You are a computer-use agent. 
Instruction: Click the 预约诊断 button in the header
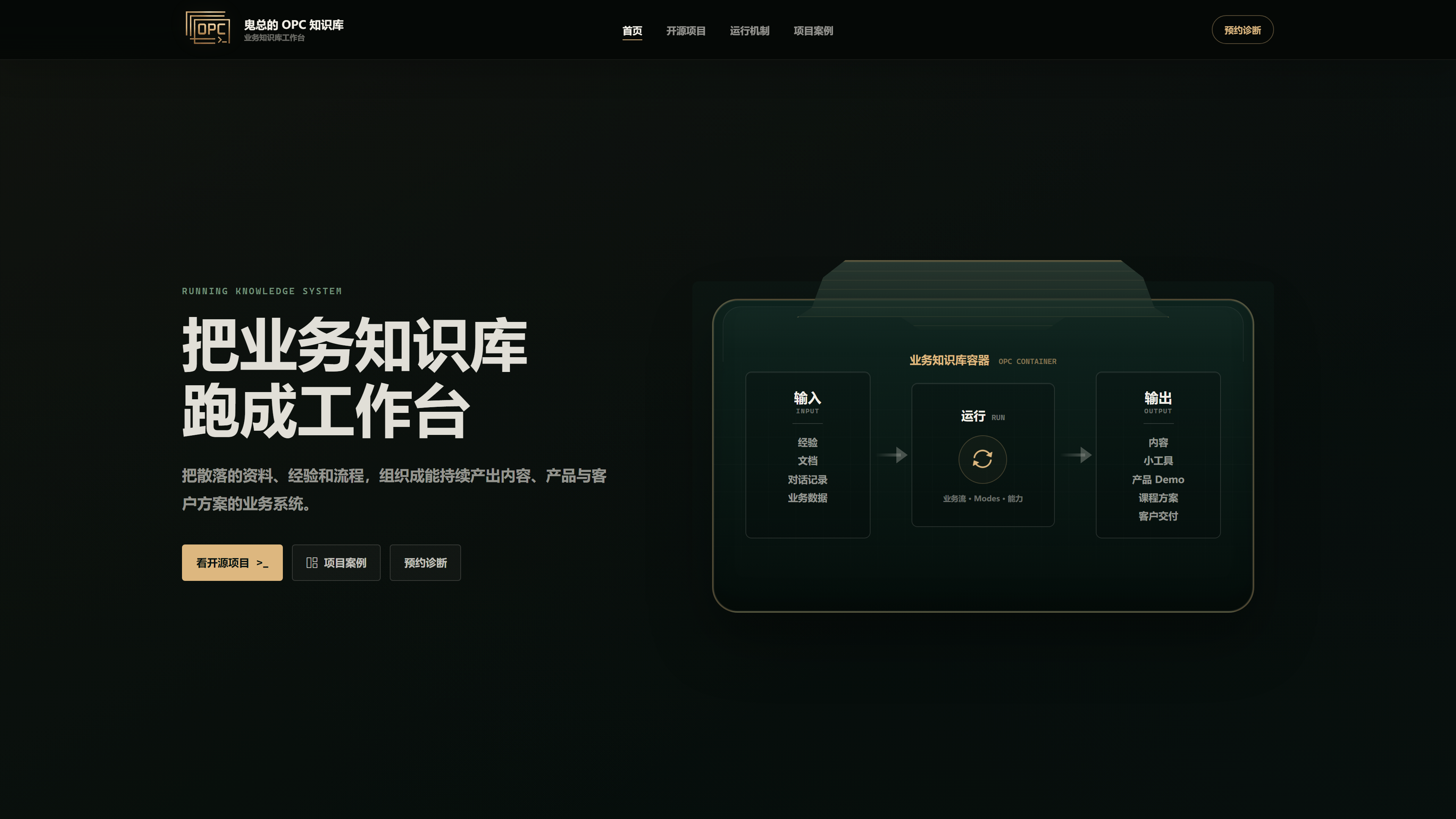click(1243, 30)
